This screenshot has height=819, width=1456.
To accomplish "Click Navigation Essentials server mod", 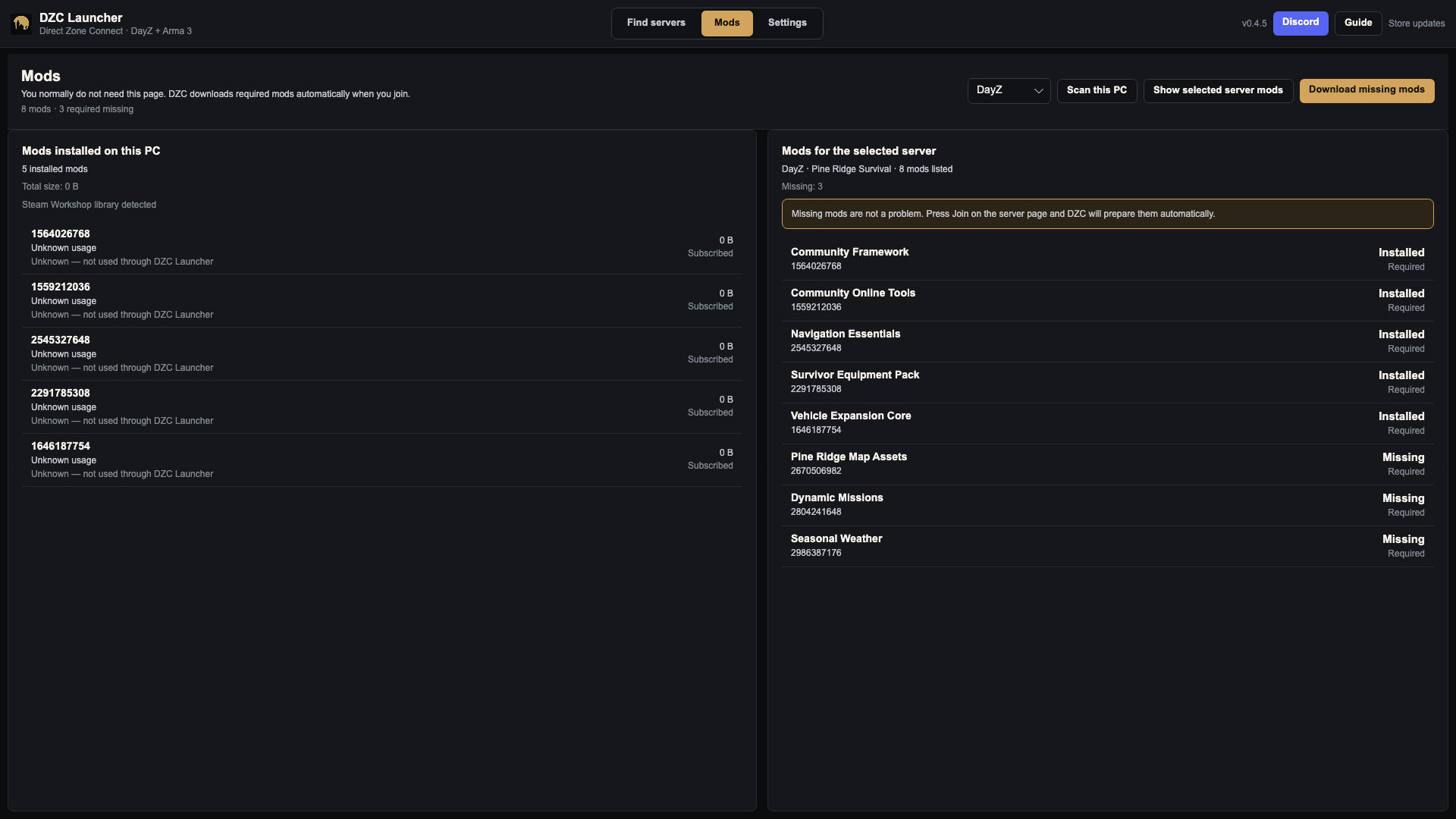I will pos(1107,341).
